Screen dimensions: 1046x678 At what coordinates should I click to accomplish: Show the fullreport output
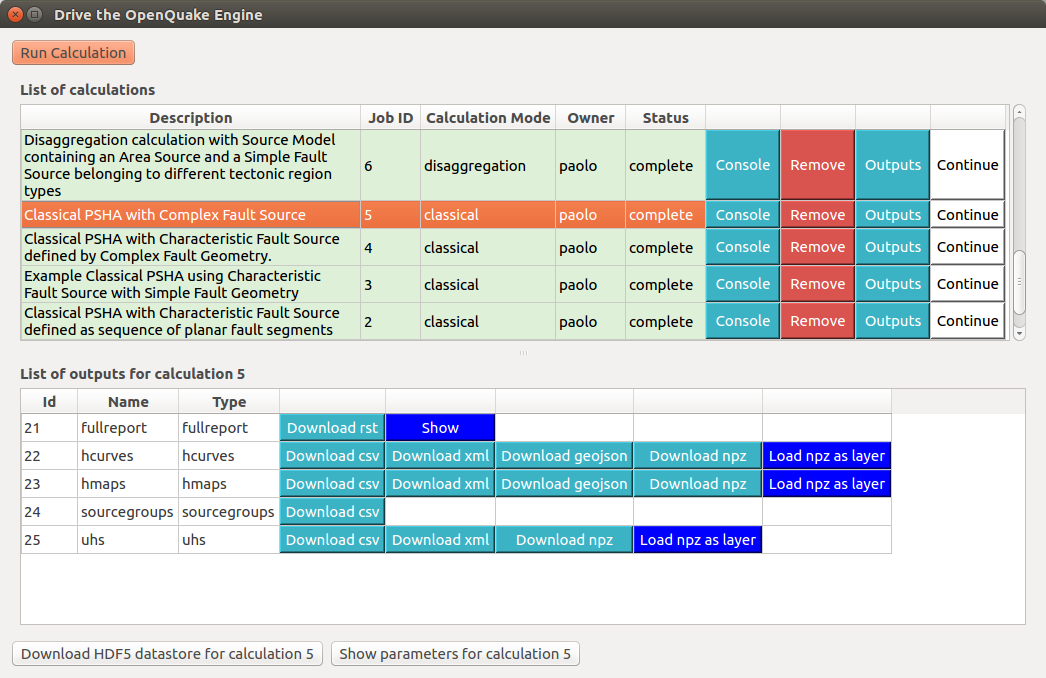(440, 427)
